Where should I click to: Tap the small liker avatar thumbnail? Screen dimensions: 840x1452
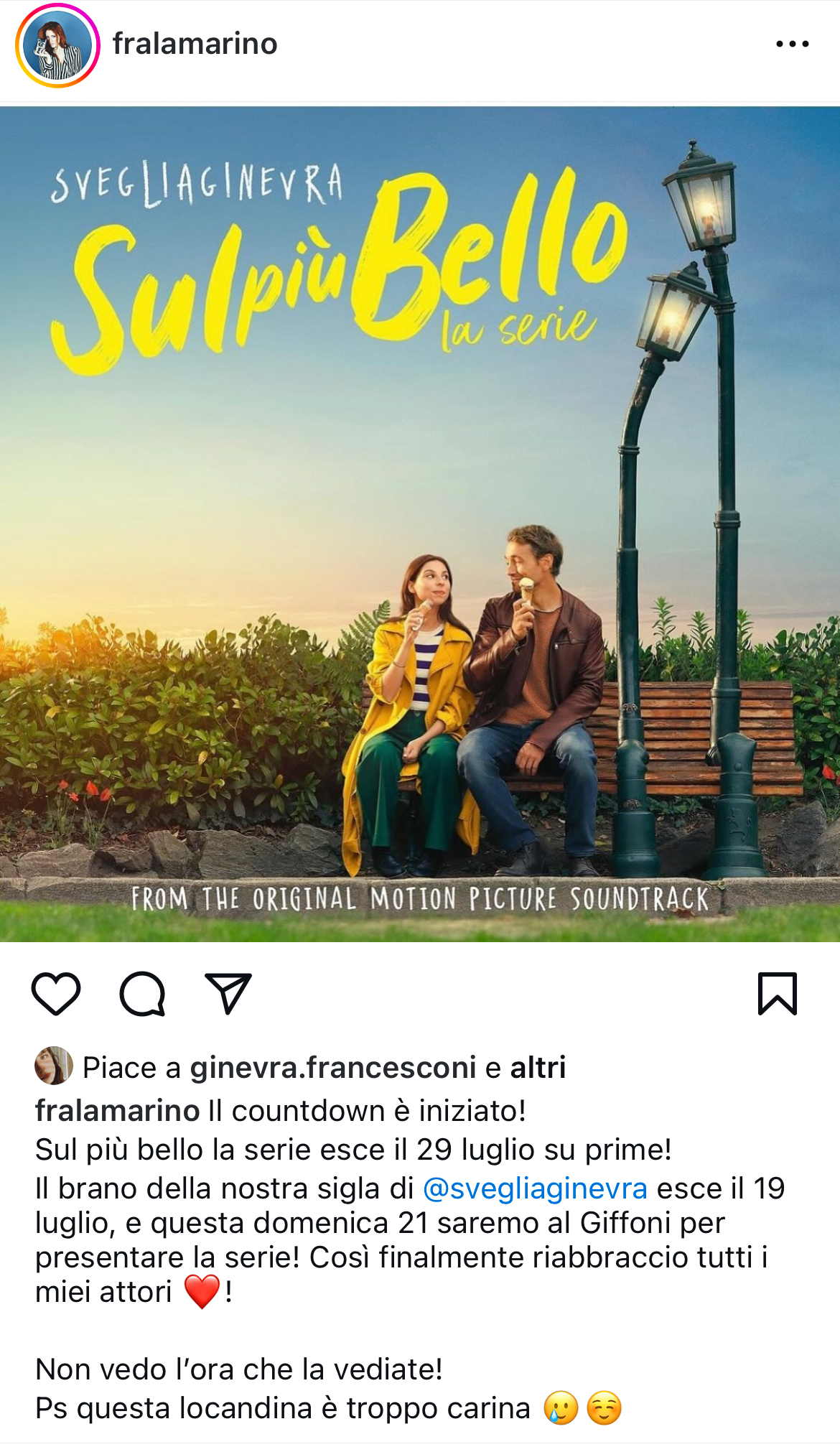point(54,1066)
